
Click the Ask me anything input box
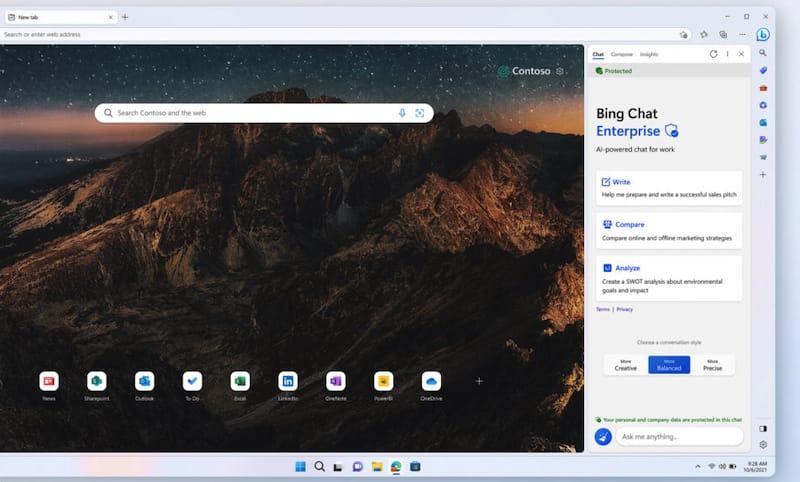click(679, 437)
